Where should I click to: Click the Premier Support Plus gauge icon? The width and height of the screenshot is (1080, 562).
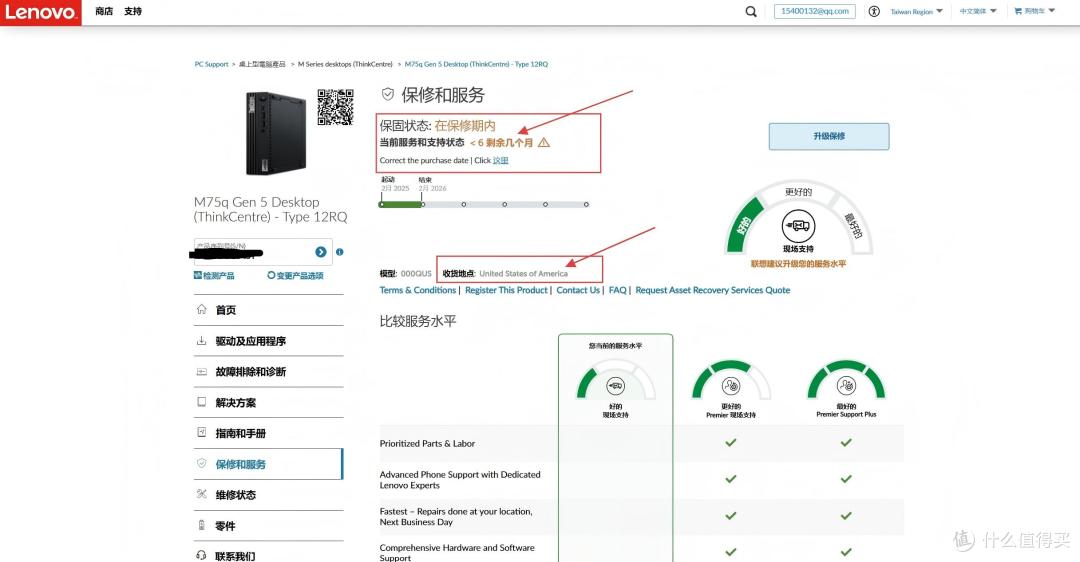click(847, 386)
